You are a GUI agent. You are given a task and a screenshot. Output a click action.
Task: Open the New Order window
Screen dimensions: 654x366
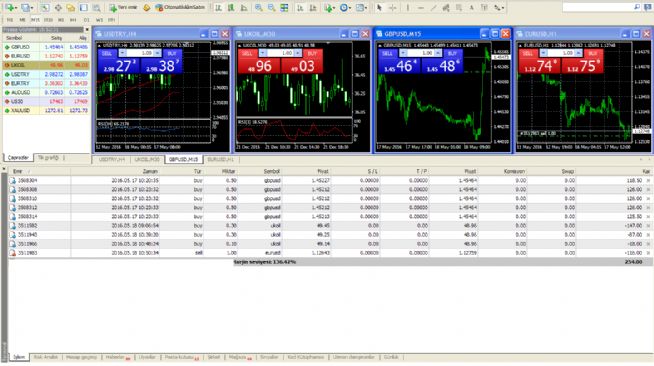click(x=123, y=8)
